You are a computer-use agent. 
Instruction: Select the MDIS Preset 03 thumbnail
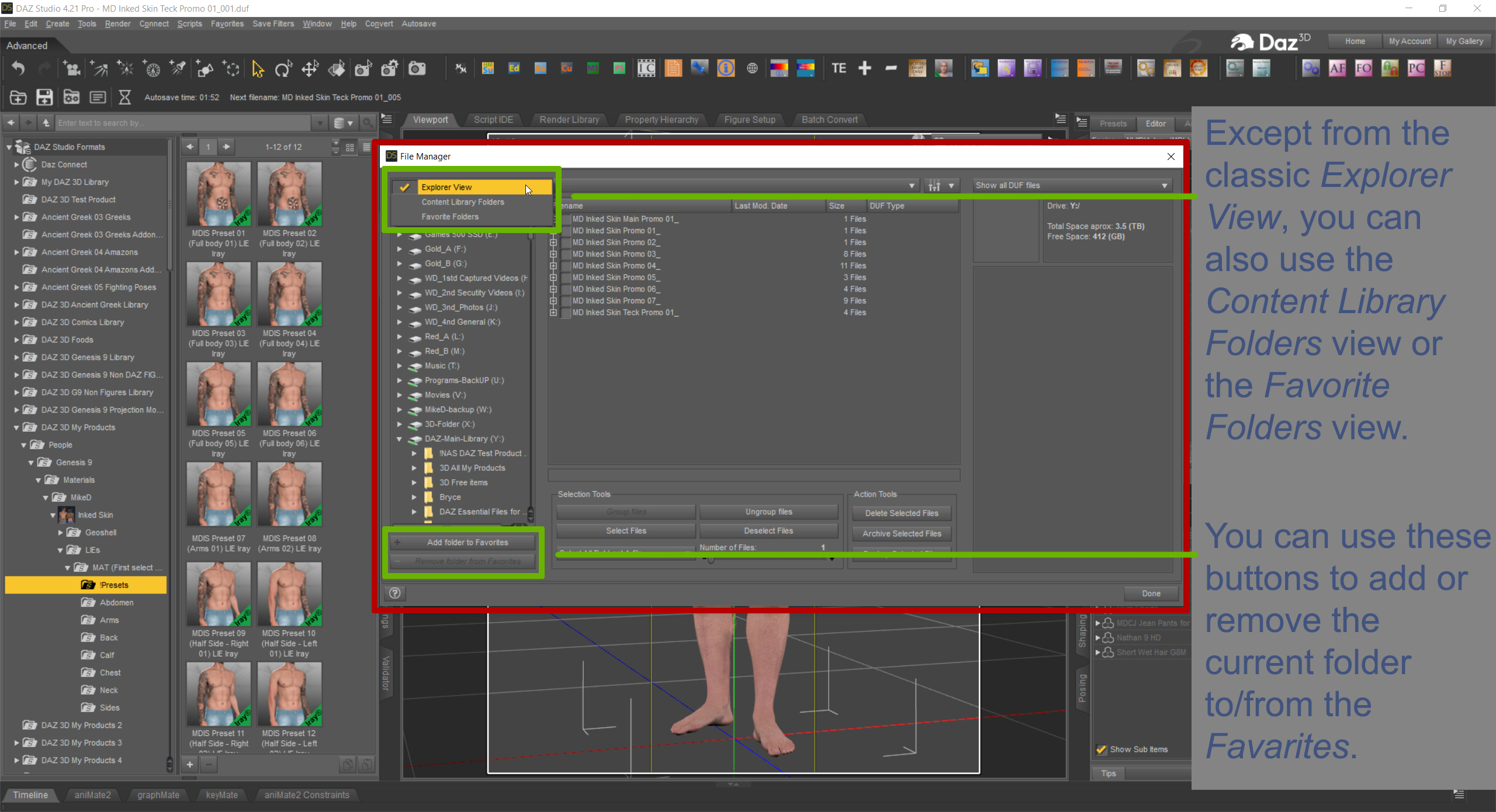219,294
